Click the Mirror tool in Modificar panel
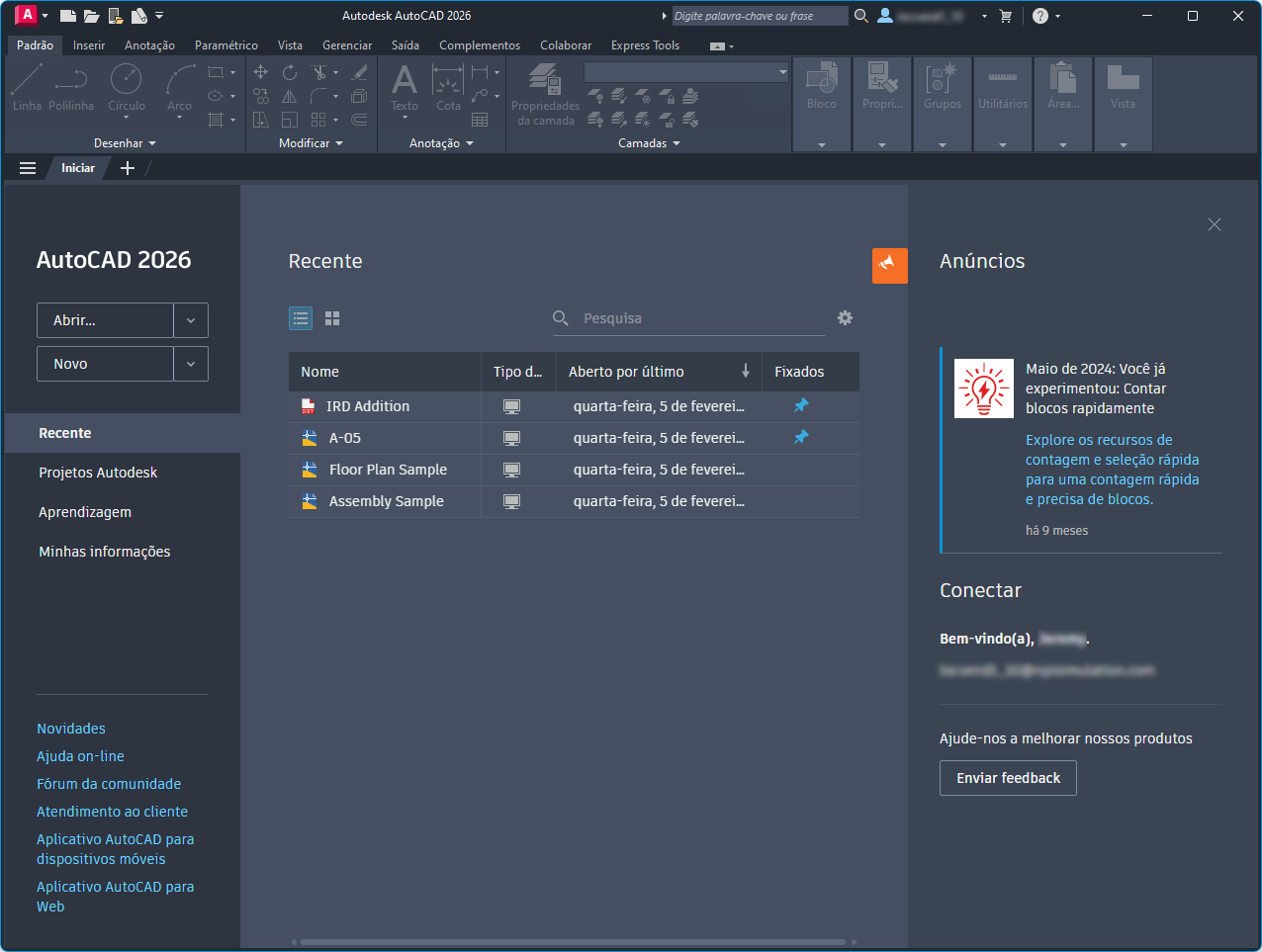 pyautogui.click(x=289, y=96)
